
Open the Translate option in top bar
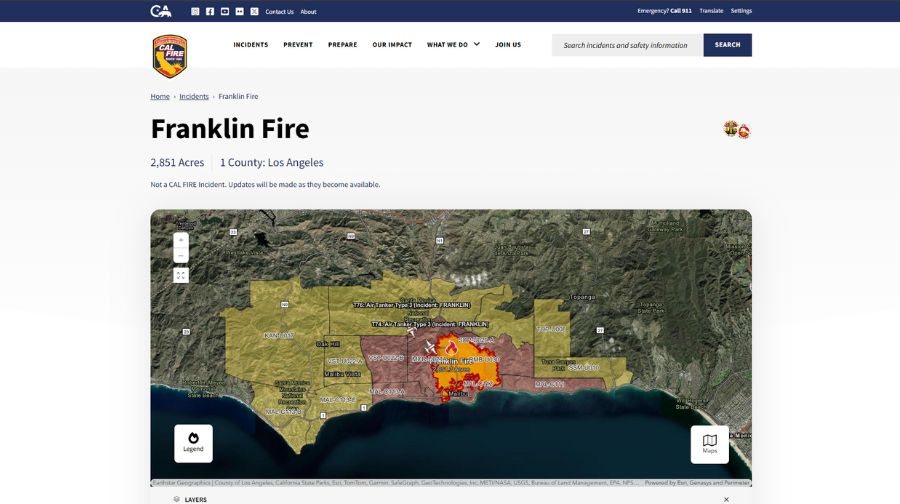[x=711, y=11]
